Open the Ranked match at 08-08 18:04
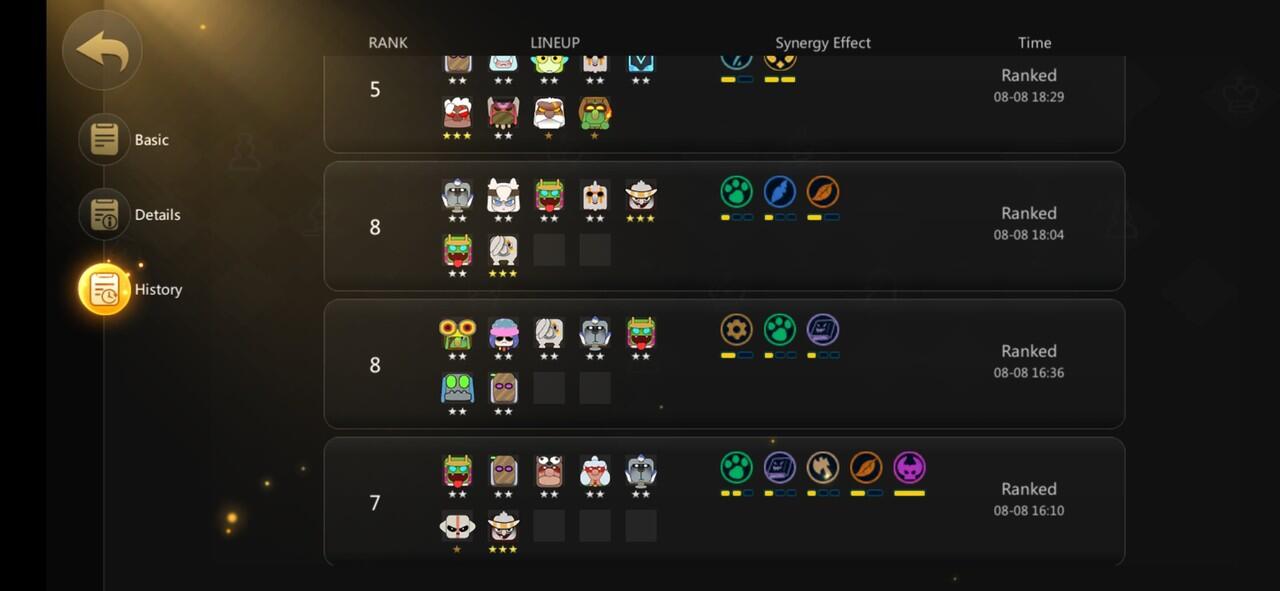 click(724, 226)
